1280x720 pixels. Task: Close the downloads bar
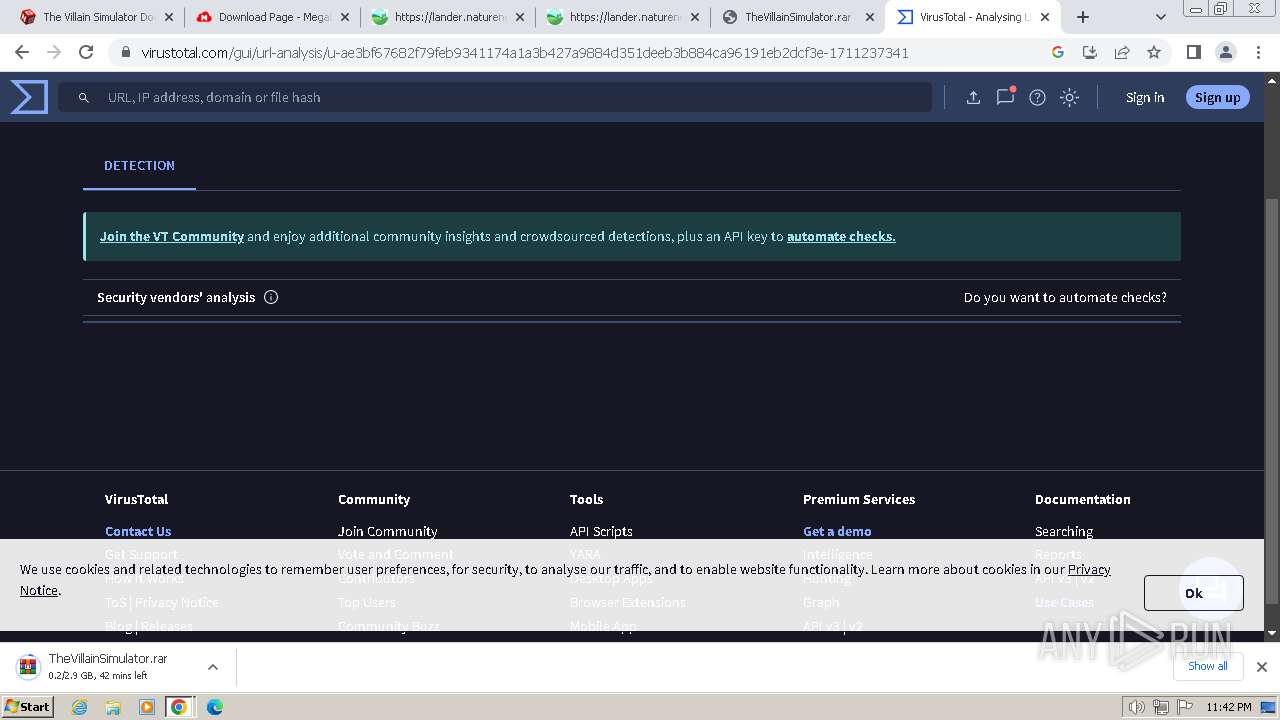point(1261,667)
